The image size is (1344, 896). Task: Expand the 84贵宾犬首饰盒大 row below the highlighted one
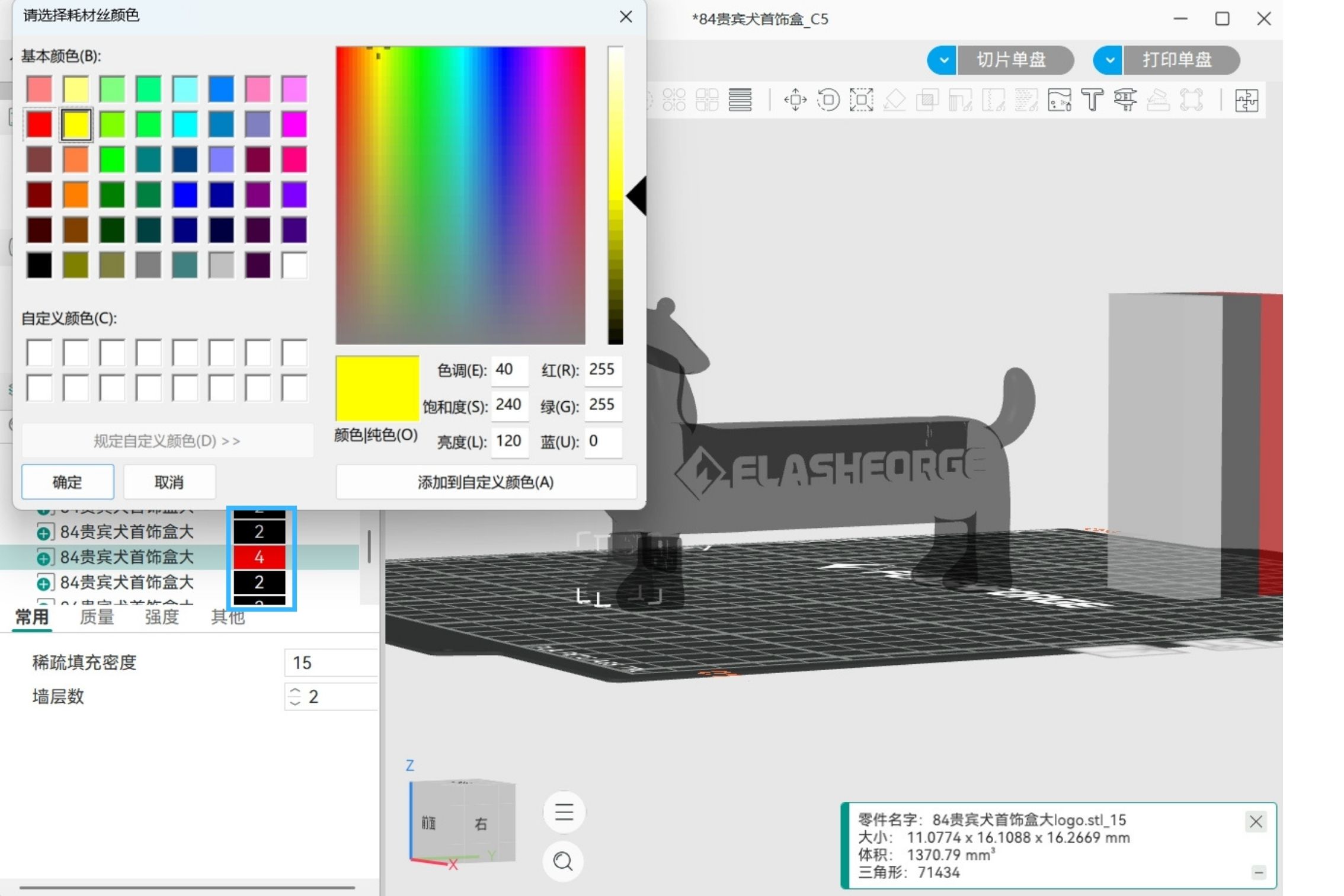43,584
